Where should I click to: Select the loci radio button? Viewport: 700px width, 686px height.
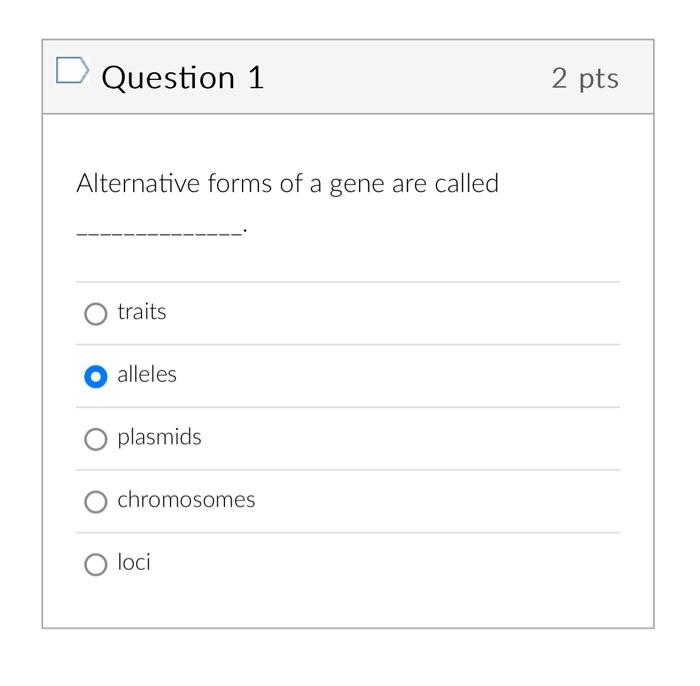point(95,565)
